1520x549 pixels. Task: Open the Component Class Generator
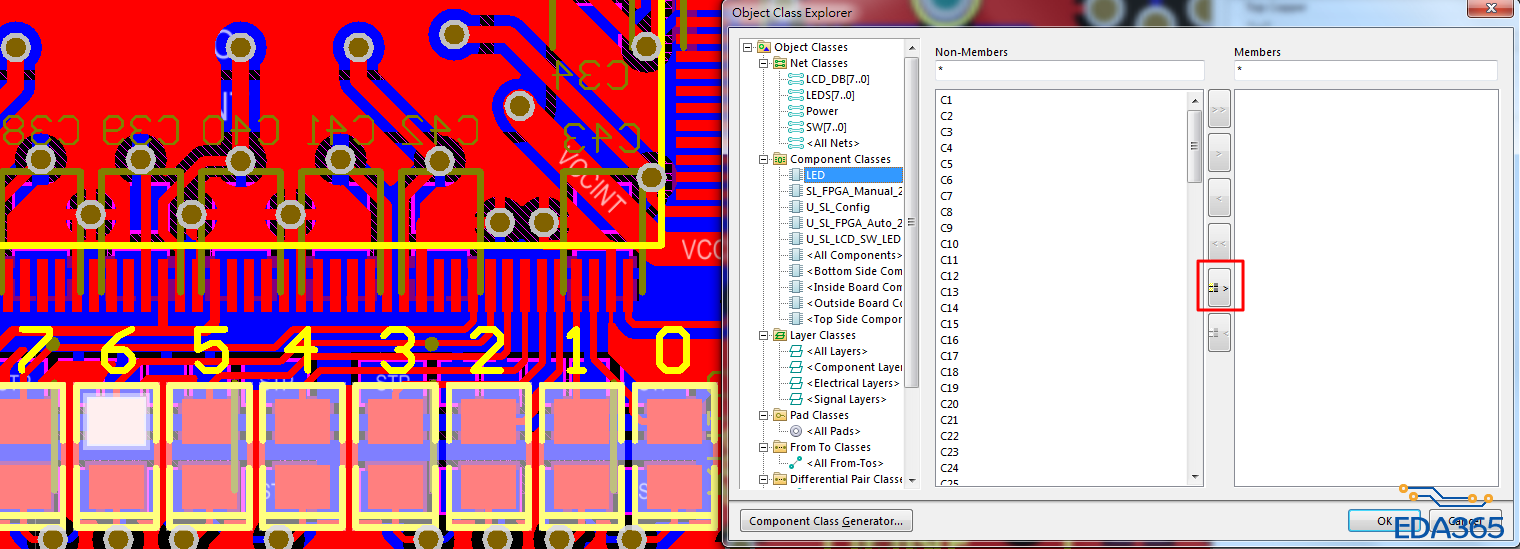(826, 520)
